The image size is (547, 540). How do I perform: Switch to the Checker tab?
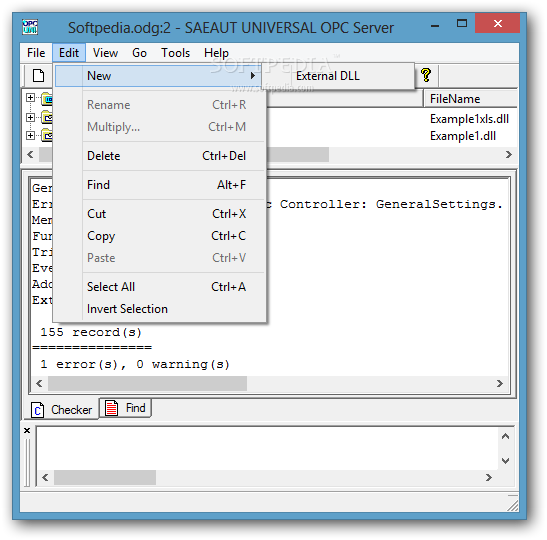pos(61,409)
